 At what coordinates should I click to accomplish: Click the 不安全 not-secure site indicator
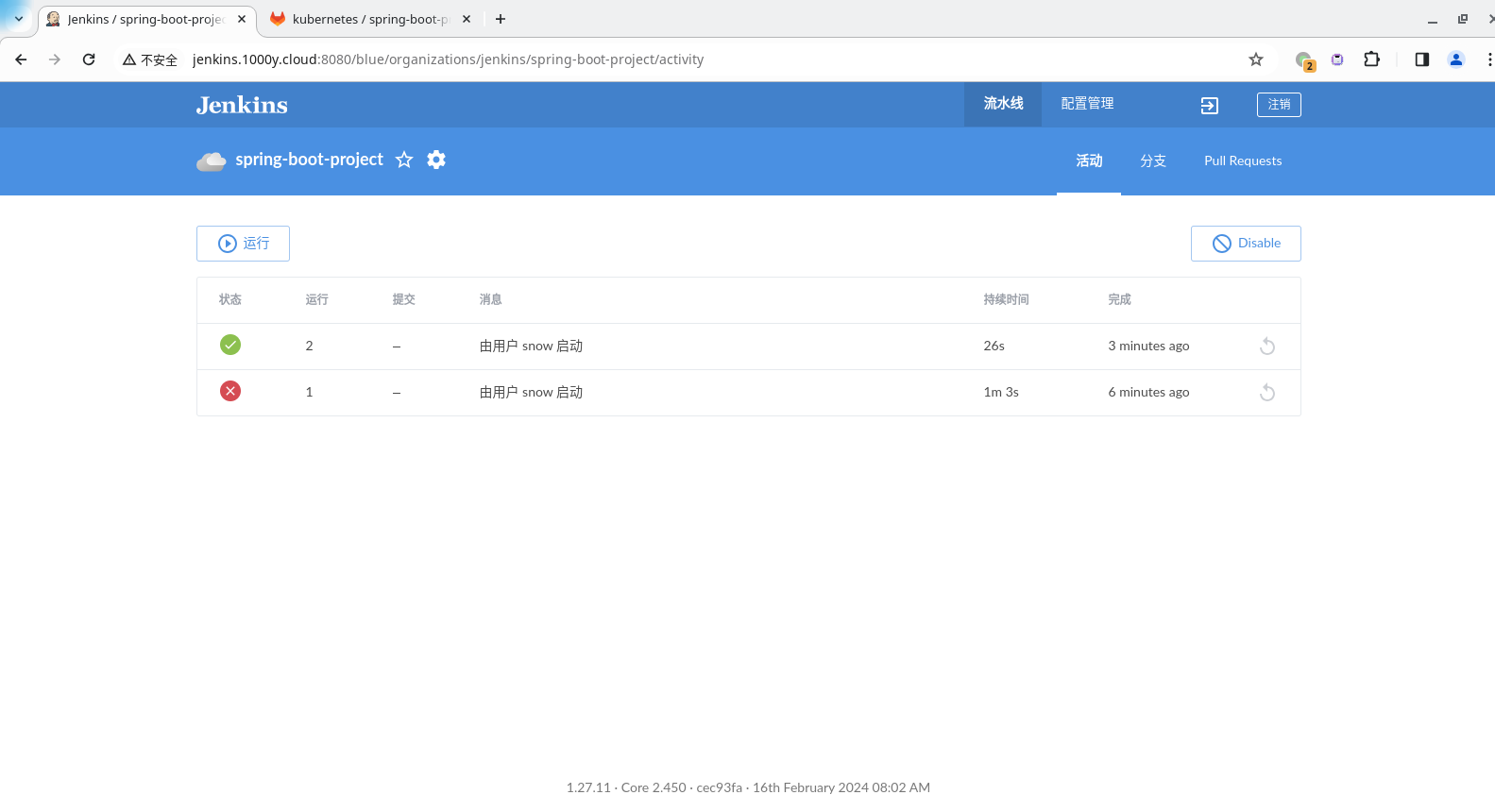coord(150,59)
